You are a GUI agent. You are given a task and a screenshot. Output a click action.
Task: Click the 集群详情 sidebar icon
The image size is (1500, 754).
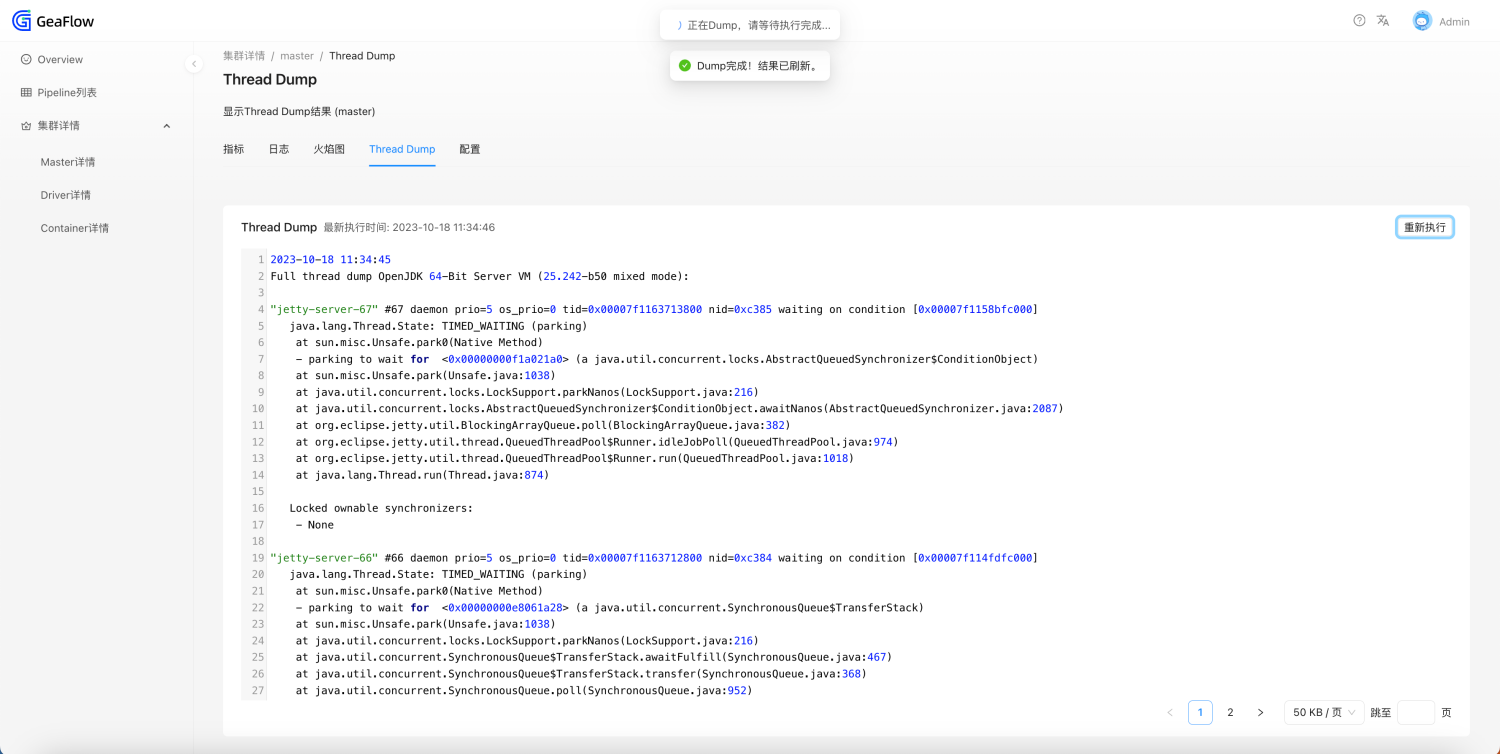coord(24,125)
